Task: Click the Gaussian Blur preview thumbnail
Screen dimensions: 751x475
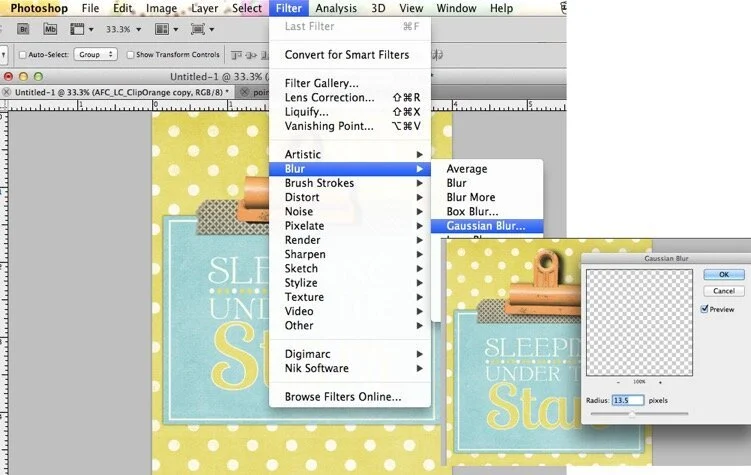Action: click(x=639, y=322)
